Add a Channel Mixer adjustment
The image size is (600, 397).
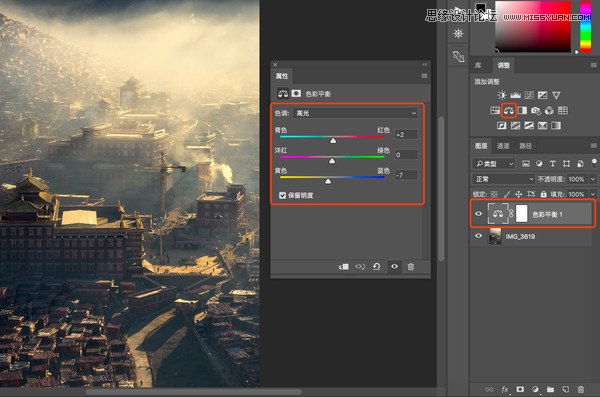tap(549, 111)
